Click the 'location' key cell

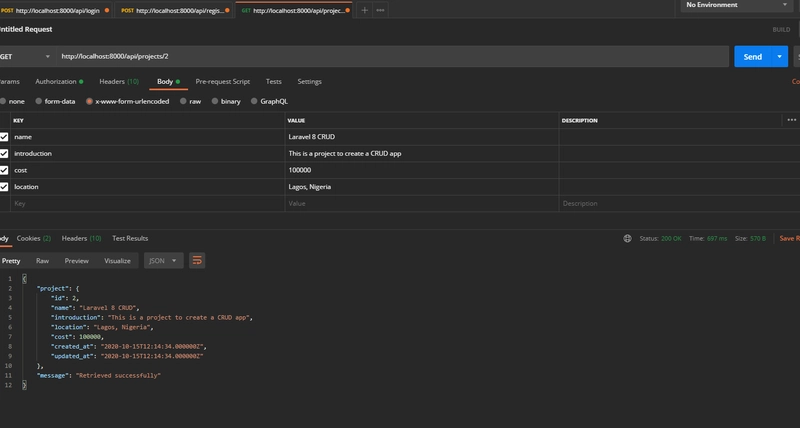click(x=147, y=187)
